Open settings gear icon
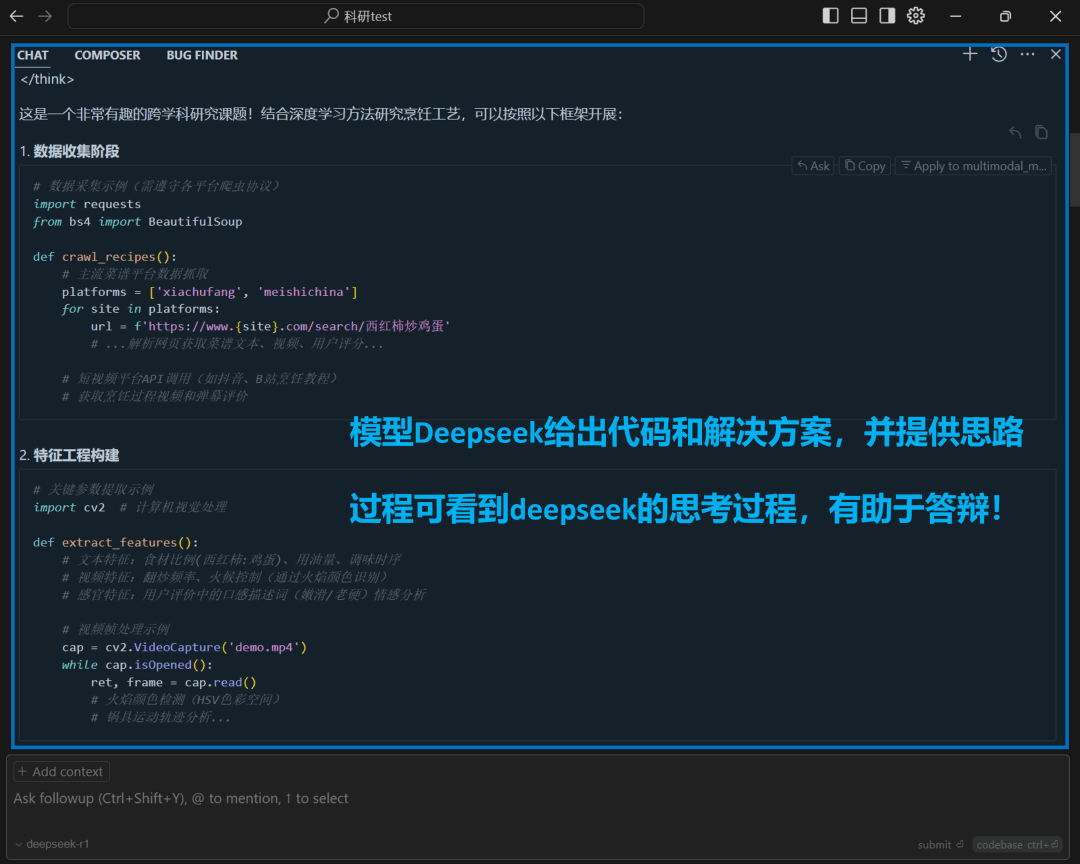Screen dimensions: 1080x864 [915, 16]
